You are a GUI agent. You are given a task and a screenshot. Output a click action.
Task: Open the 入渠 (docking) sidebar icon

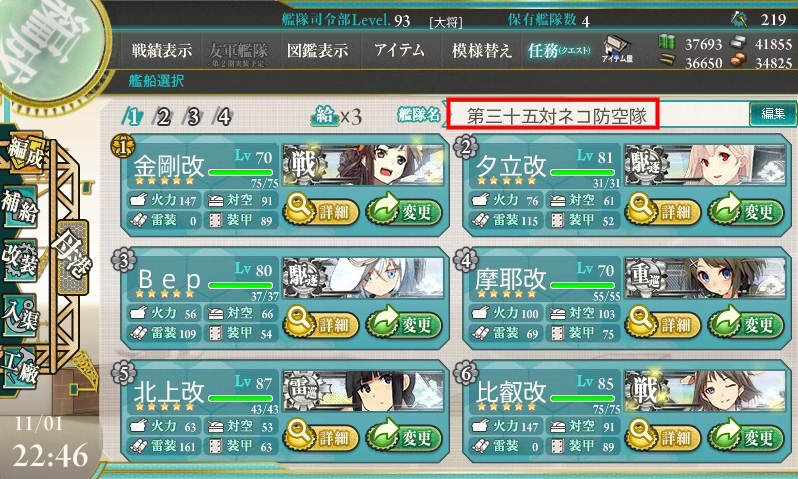[x=19, y=316]
